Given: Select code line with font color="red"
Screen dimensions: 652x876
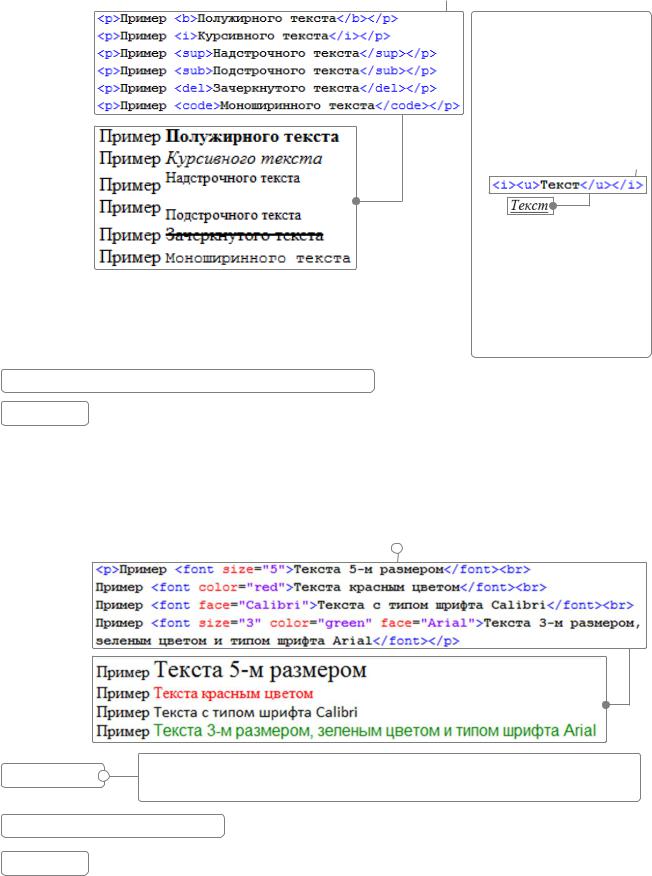Looking at the screenshot, I should 321,587.
